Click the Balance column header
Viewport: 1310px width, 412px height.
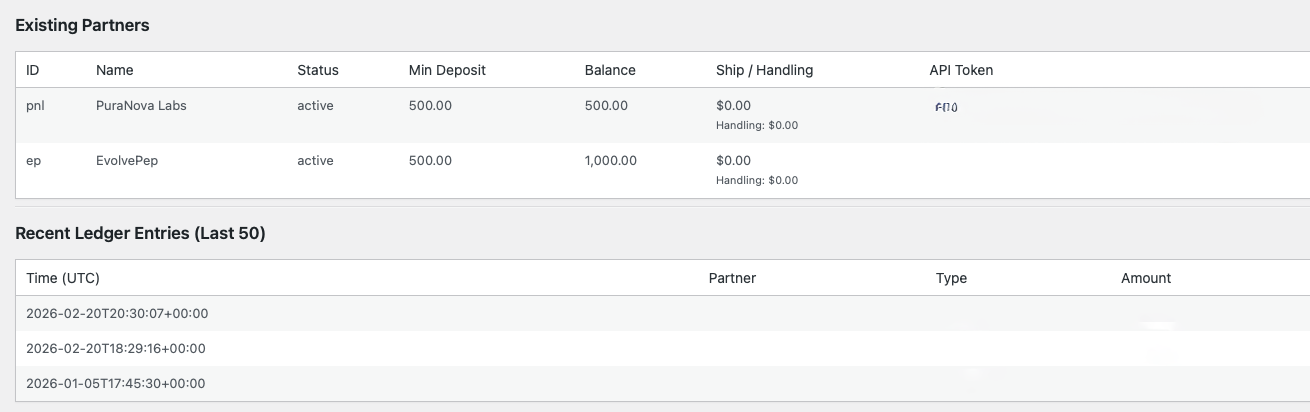pyautogui.click(x=610, y=70)
